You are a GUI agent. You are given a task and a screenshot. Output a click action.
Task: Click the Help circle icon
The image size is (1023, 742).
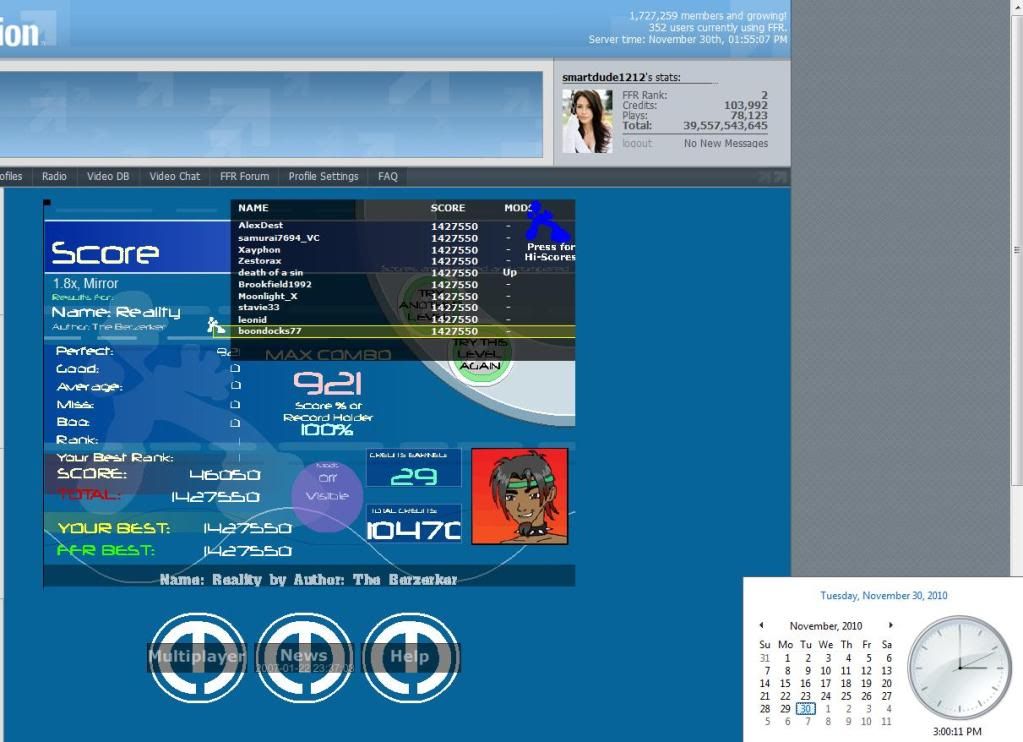[x=409, y=657]
